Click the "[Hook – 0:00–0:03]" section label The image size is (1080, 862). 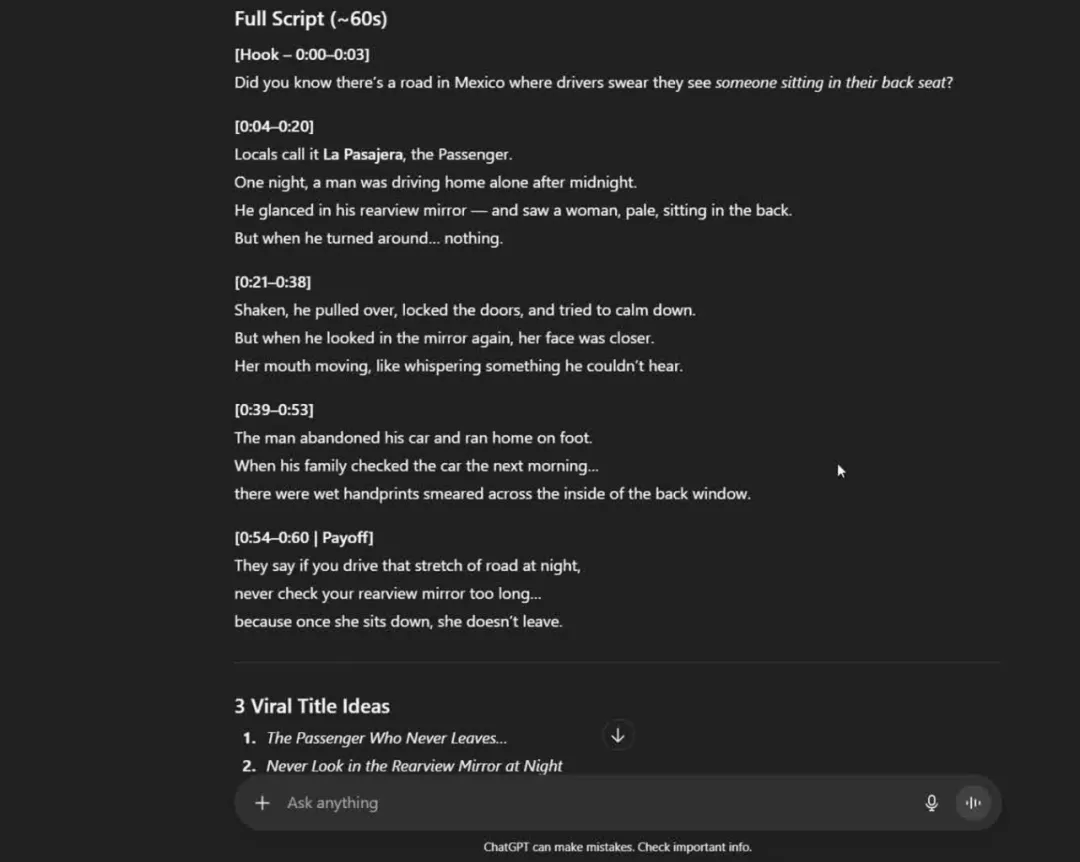pos(301,55)
